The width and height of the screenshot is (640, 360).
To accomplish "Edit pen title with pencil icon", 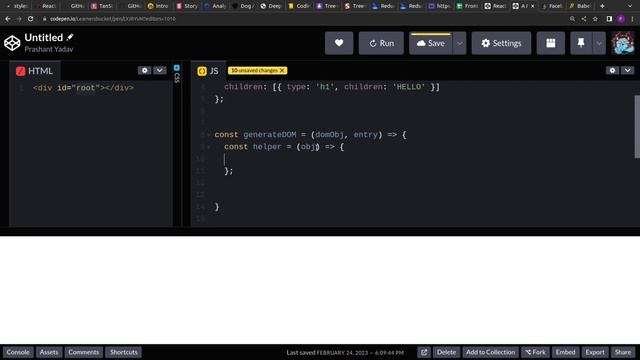I will pos(70,37).
